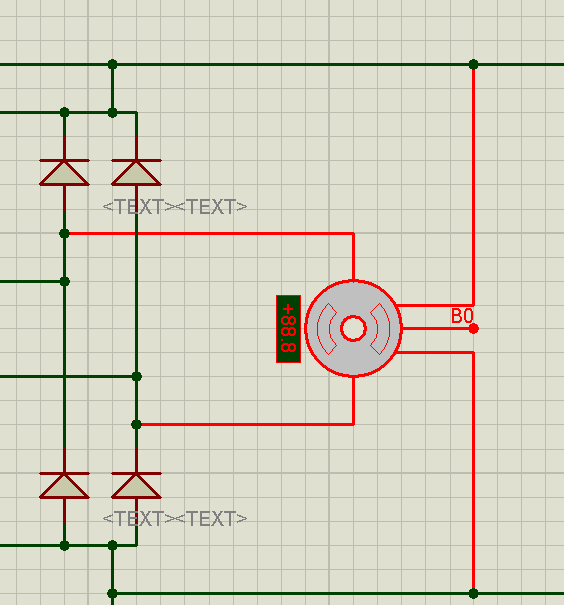
Task: Click the red B0 terminal dot
Action: point(474,329)
